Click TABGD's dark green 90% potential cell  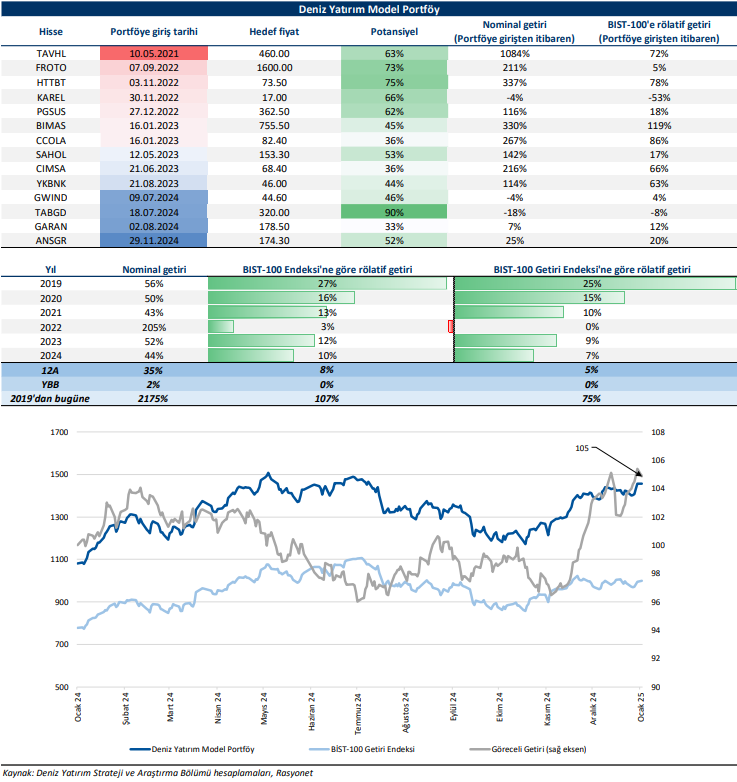point(394,212)
